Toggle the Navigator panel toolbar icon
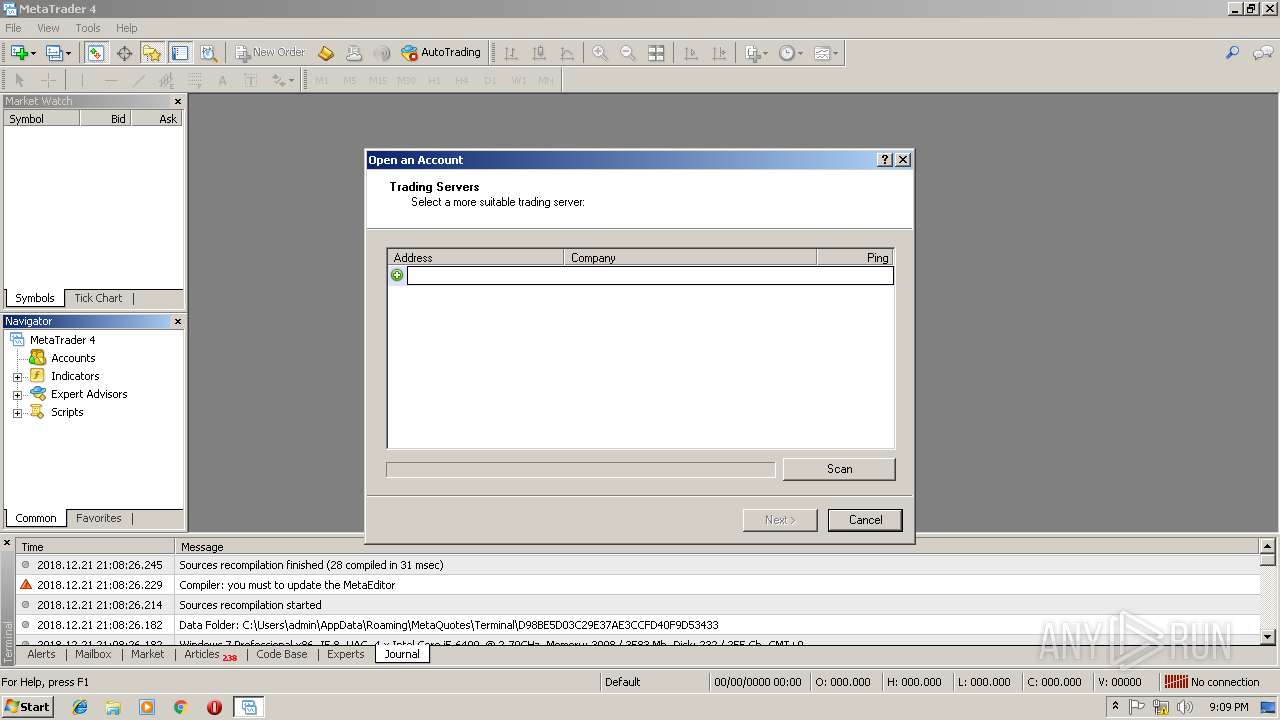Screen dimensions: 1280x720 tap(151, 53)
